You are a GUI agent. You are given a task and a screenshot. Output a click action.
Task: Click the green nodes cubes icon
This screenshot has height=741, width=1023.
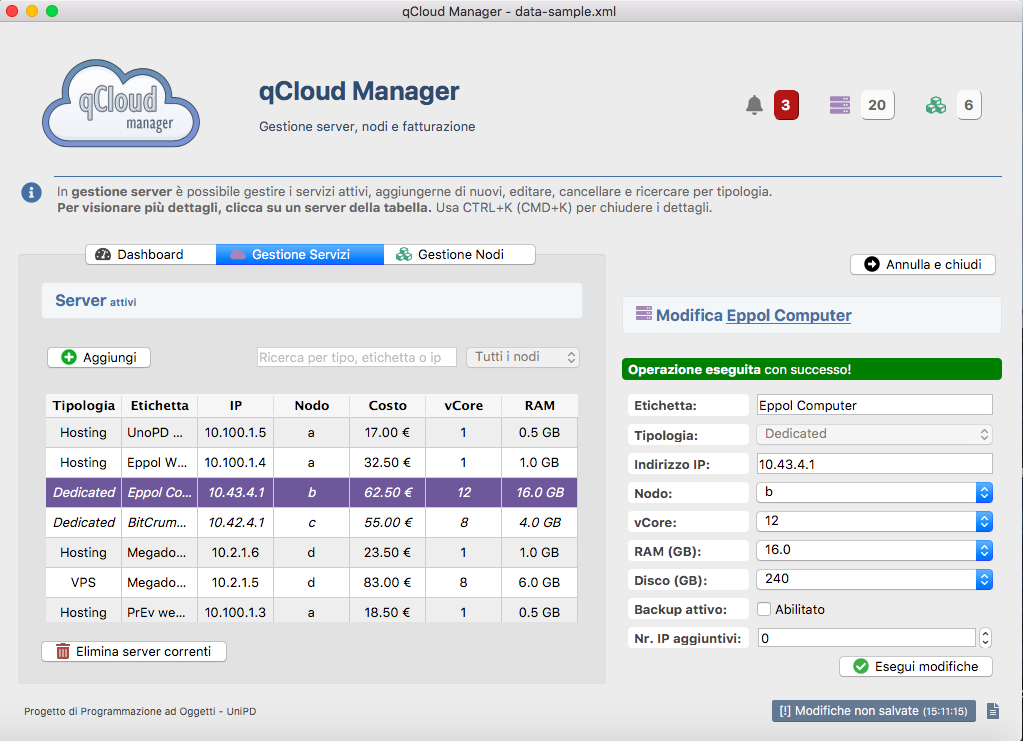click(936, 105)
